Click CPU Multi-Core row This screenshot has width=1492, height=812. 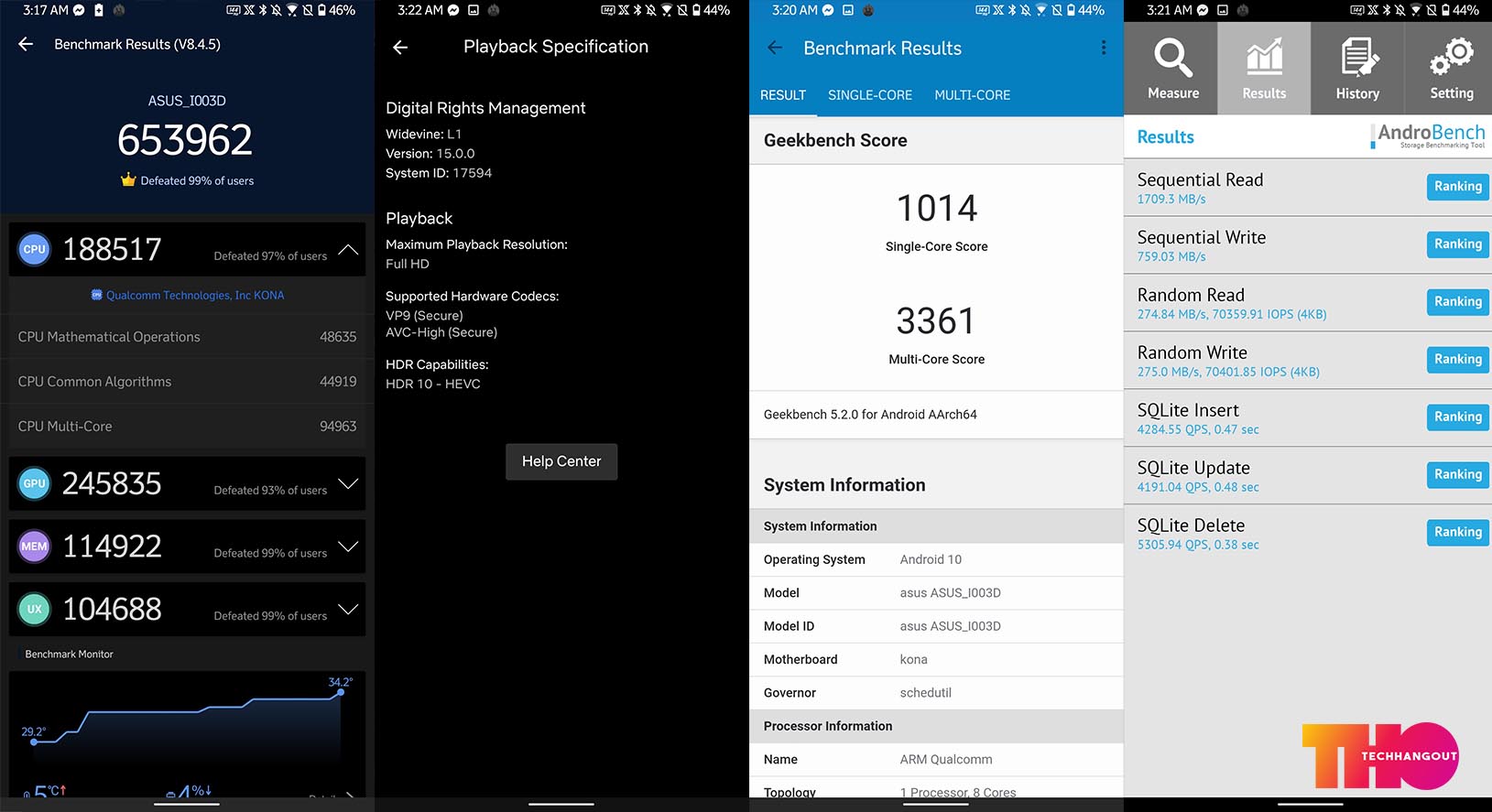pyautogui.click(x=187, y=427)
